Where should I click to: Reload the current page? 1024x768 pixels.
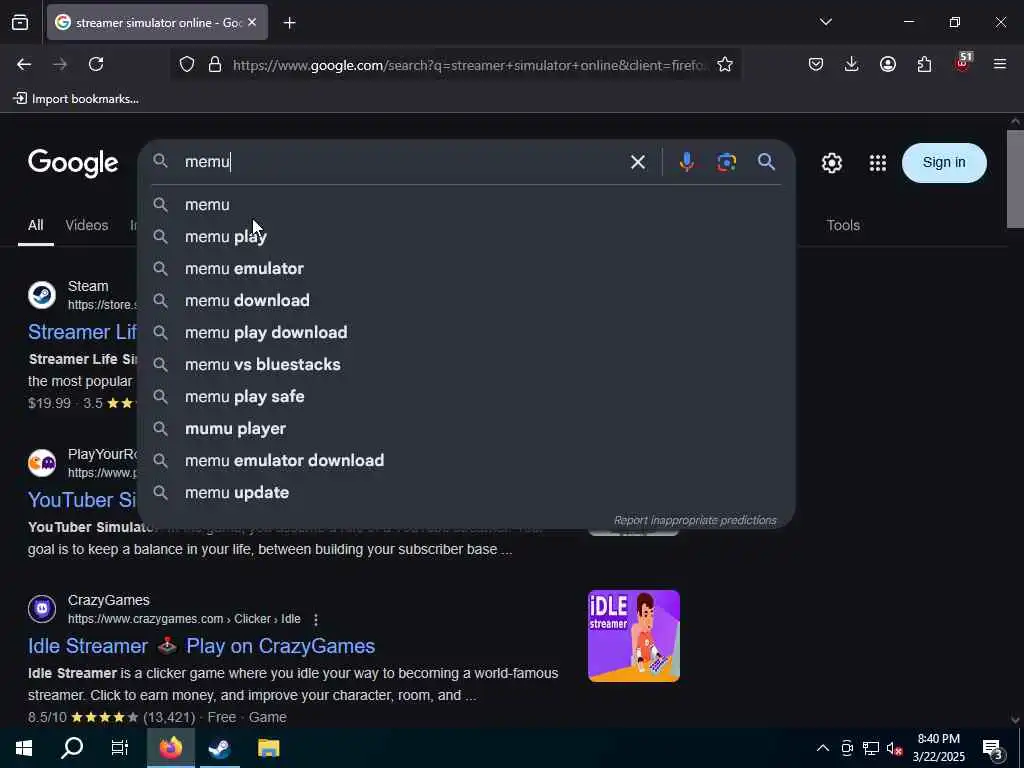[x=96, y=64]
